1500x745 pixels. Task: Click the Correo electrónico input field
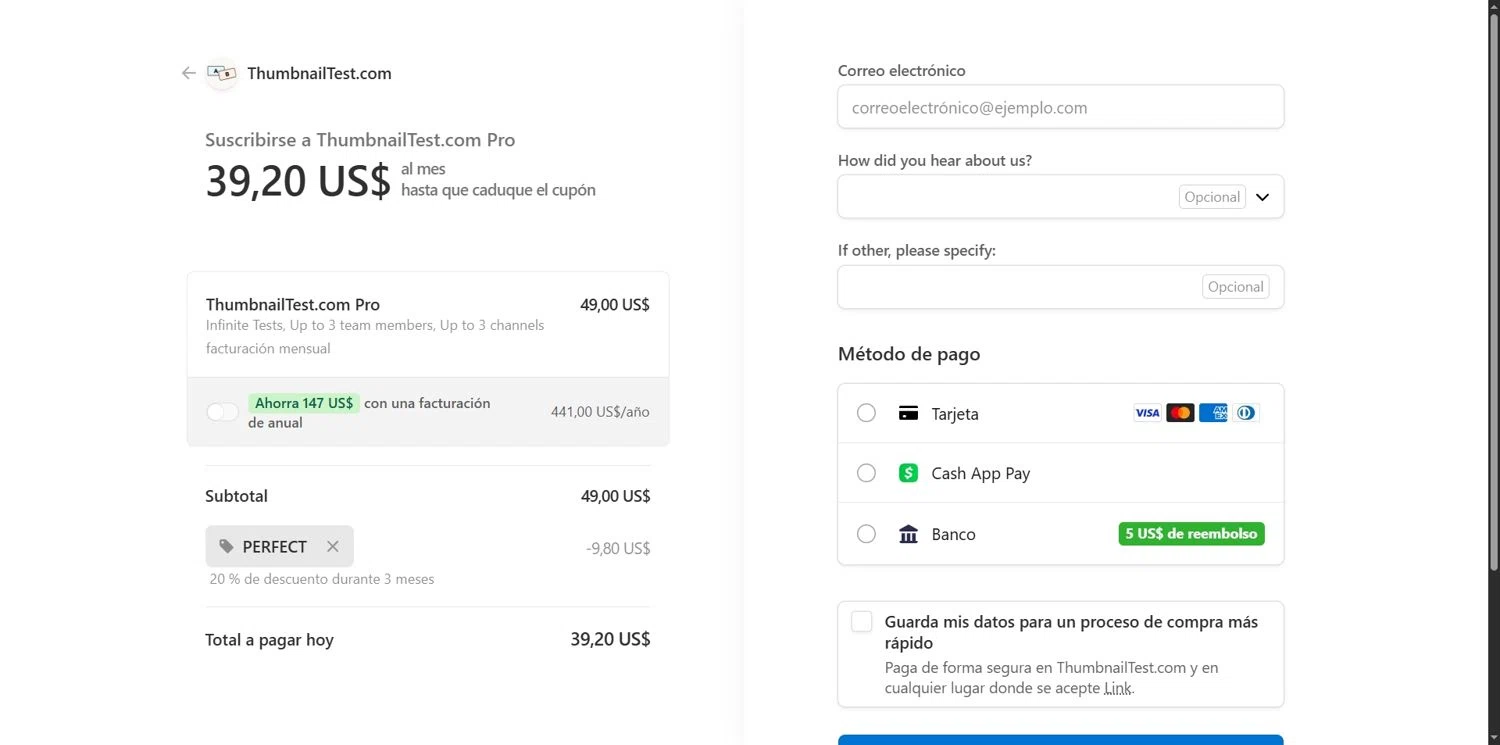coord(1060,107)
